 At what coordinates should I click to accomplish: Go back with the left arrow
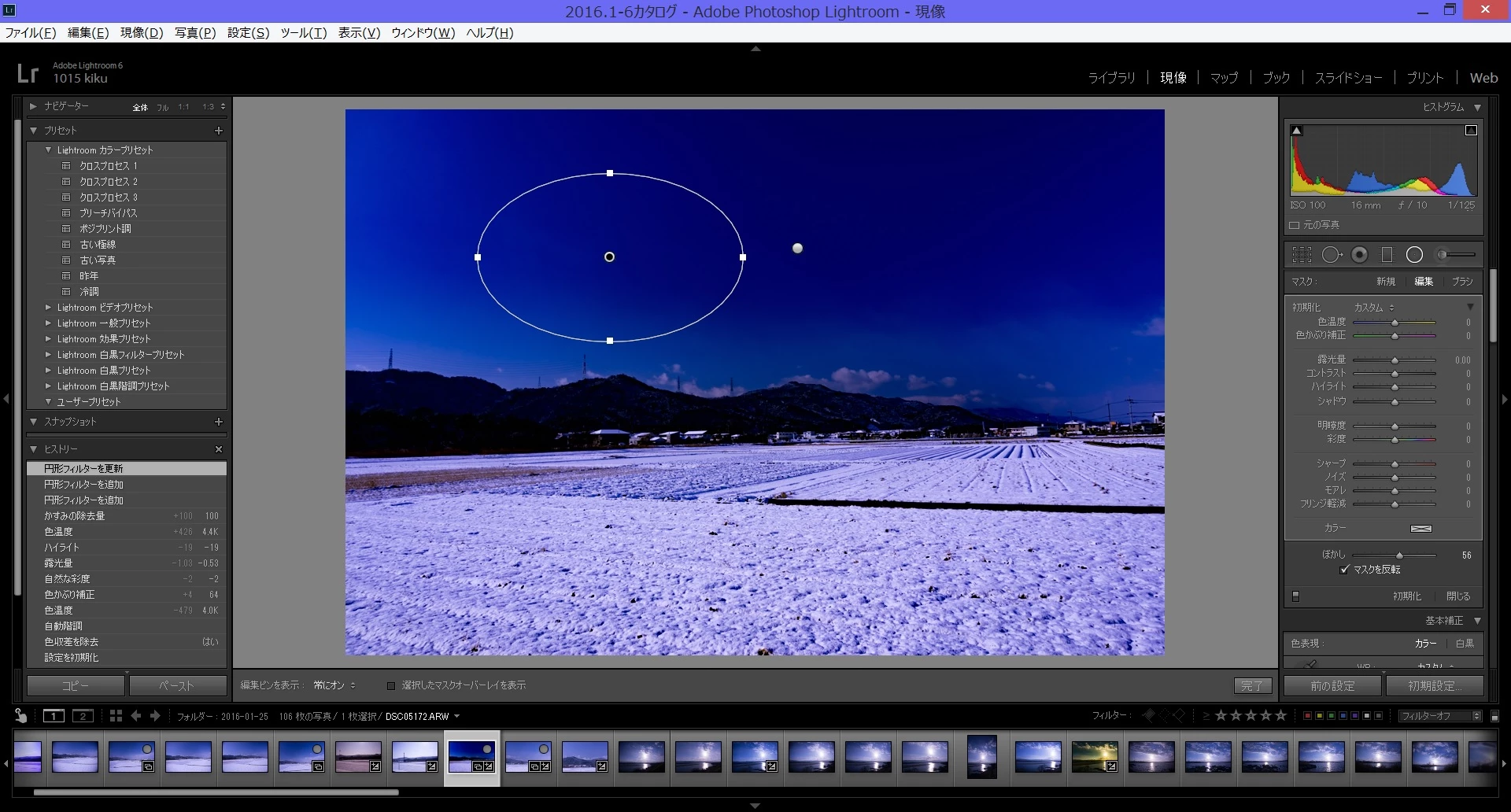click(136, 715)
